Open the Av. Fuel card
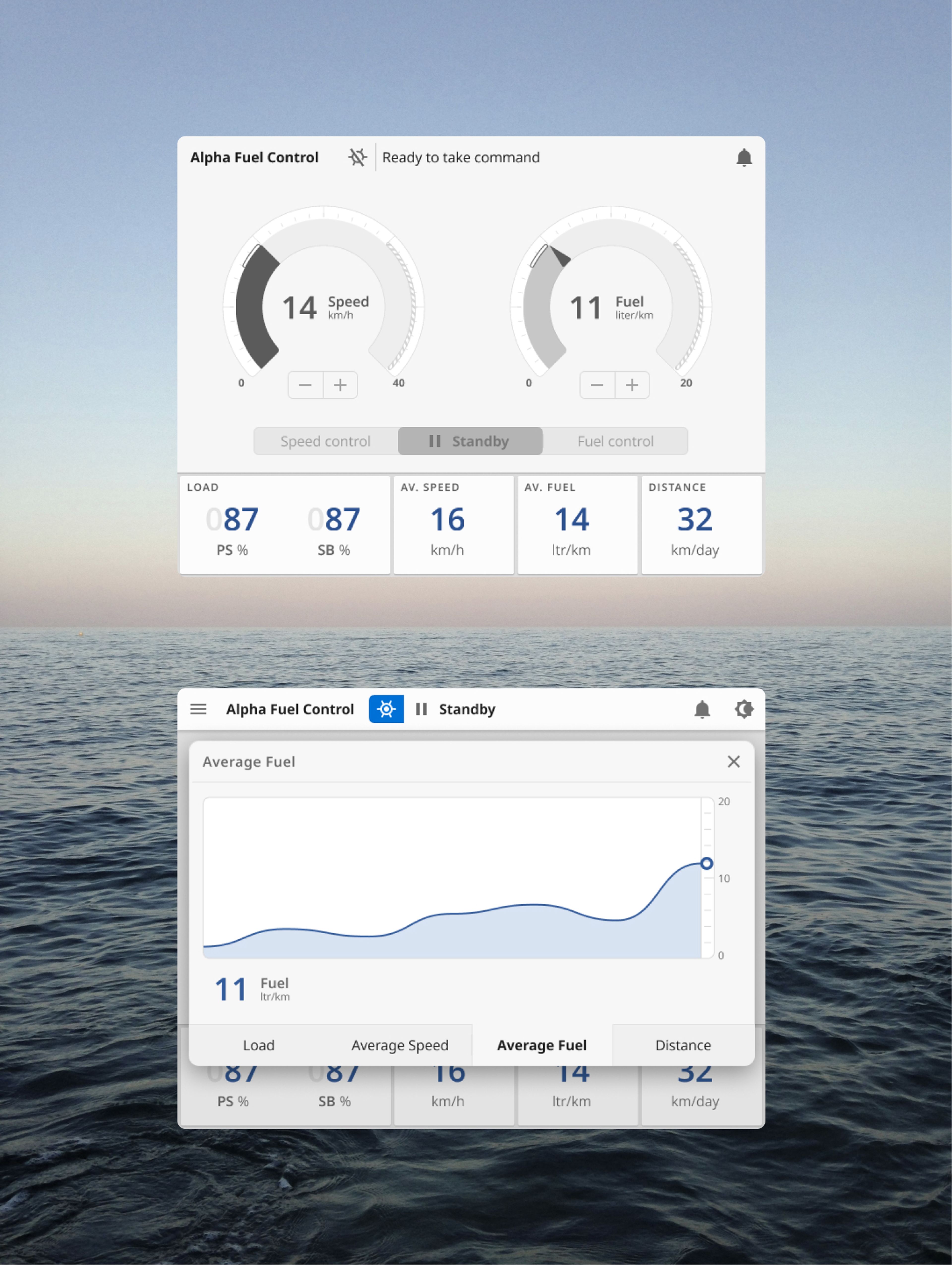Screen dimensions: 952x1265 577,525
